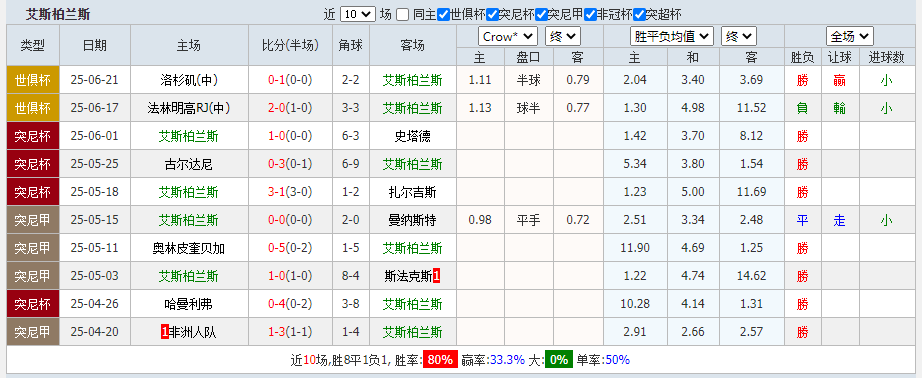This screenshot has width=922, height=378.
Task: Click the 6-9 corner count on 25-05-25
Action: [350, 164]
